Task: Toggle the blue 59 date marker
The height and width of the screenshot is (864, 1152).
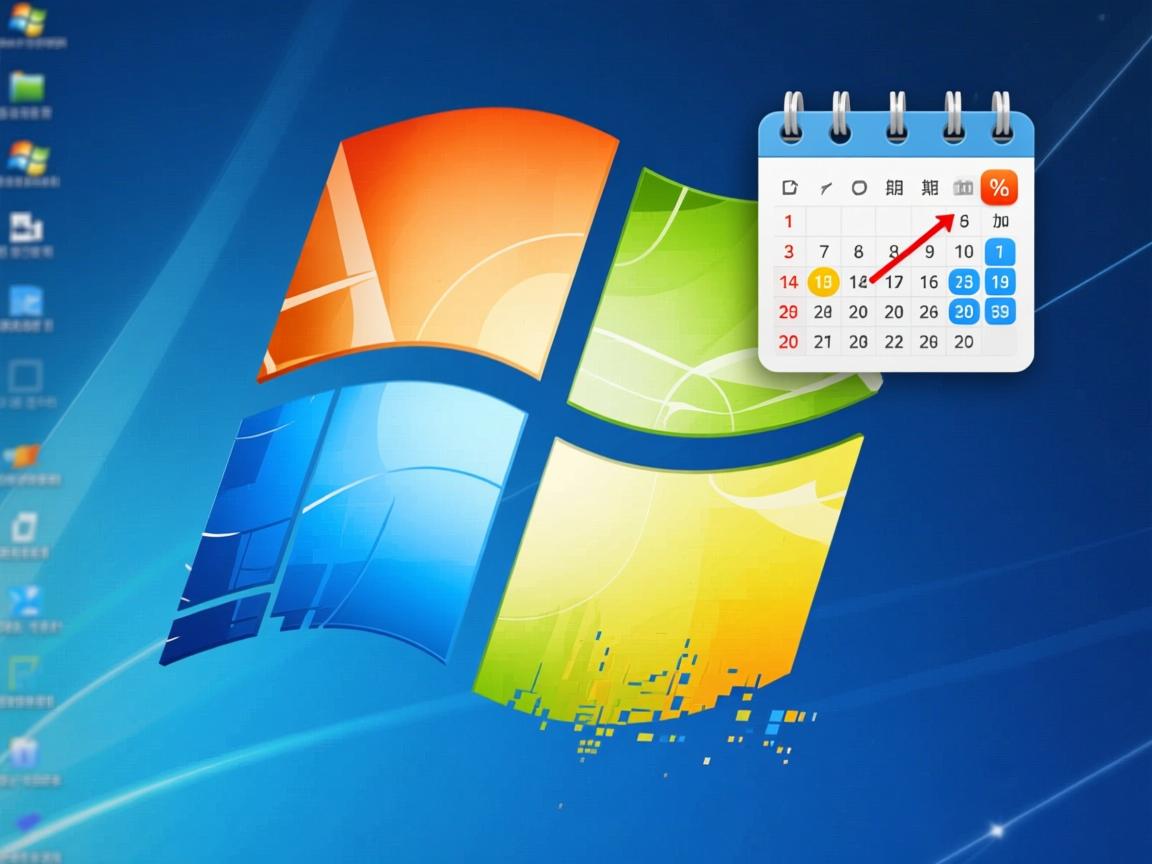Action: click(x=997, y=312)
